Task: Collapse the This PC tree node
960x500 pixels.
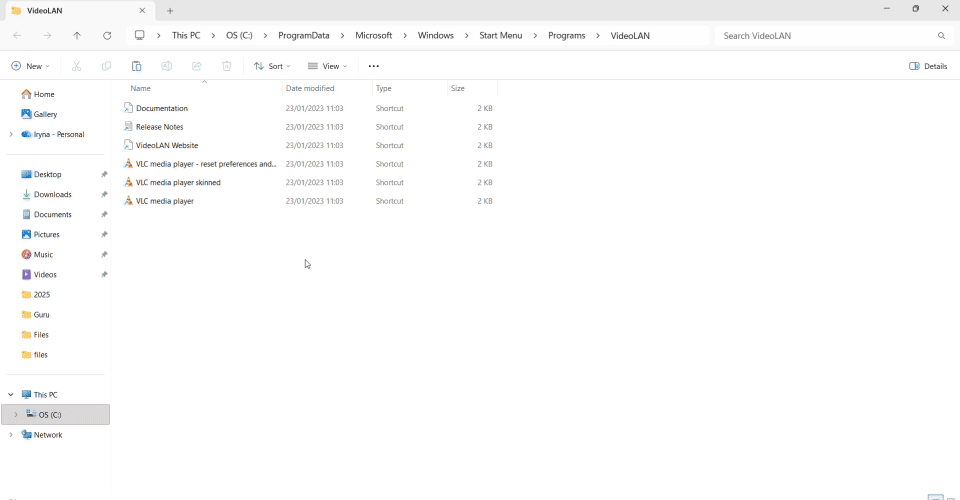Action: (11, 395)
